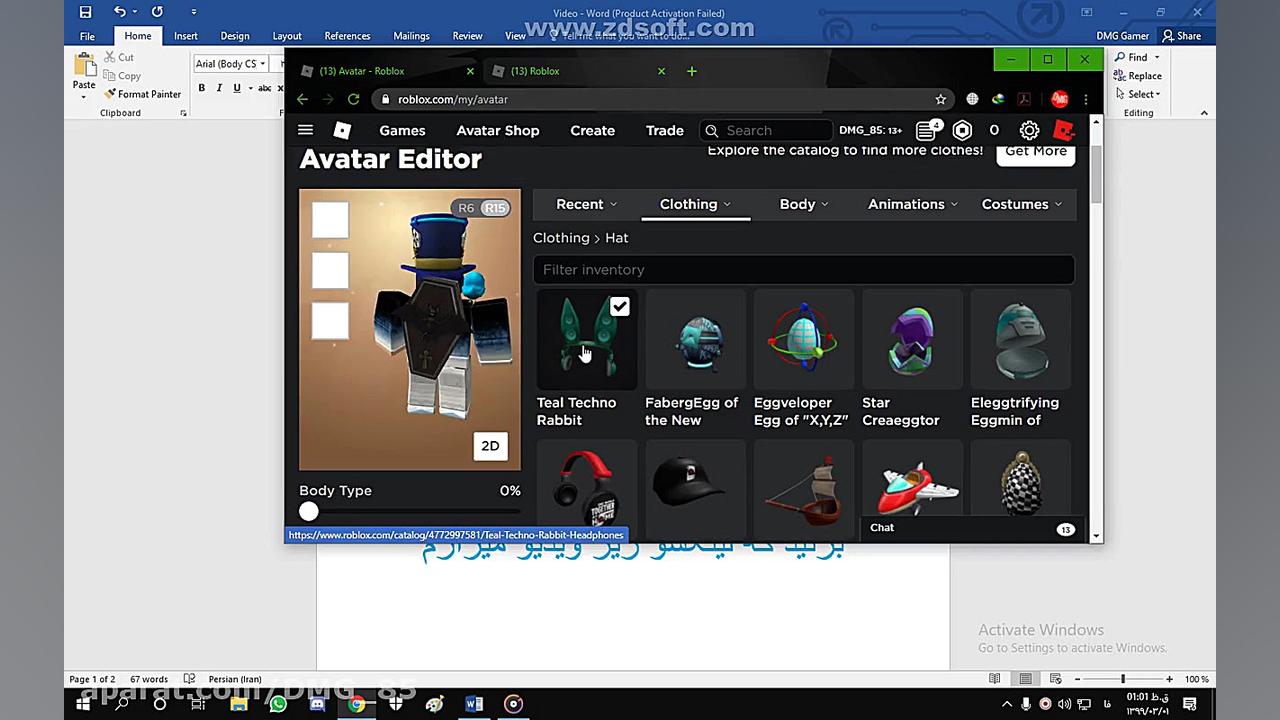1280x720 pixels.
Task: Apply italic formatting in Word
Action: click(x=219, y=88)
